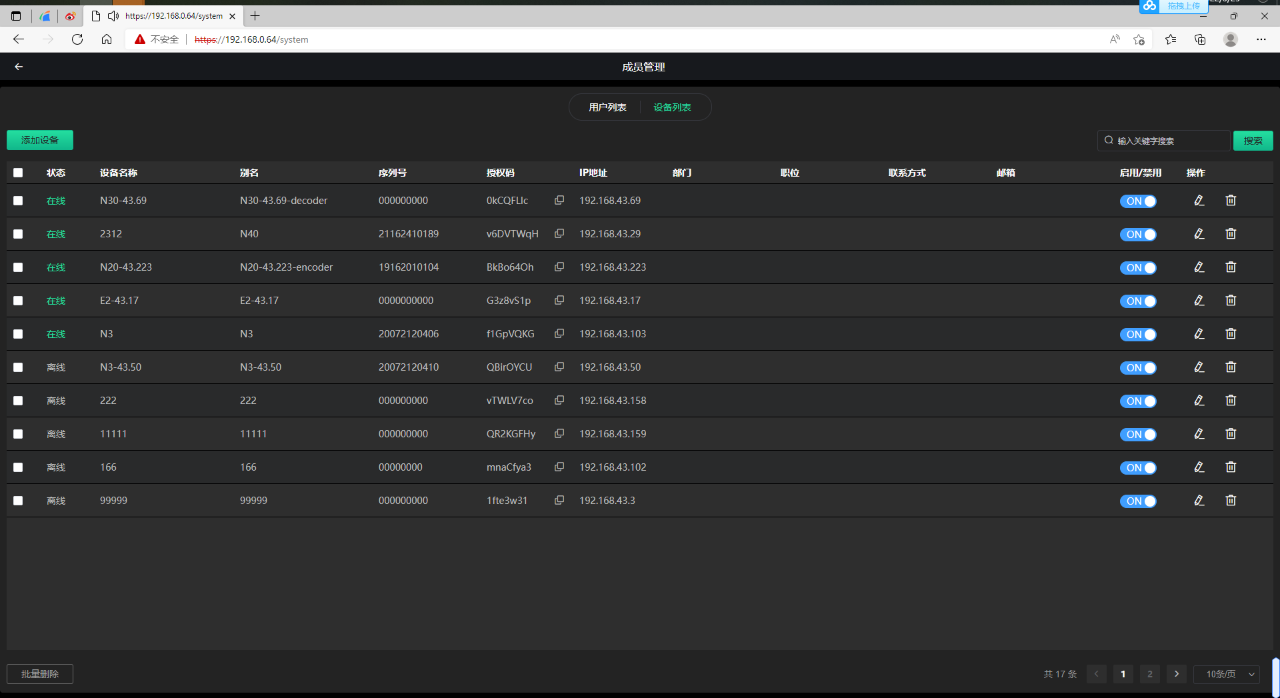Select alias N30-43.69-decoder
The width and height of the screenshot is (1280, 698).
click(x=284, y=201)
